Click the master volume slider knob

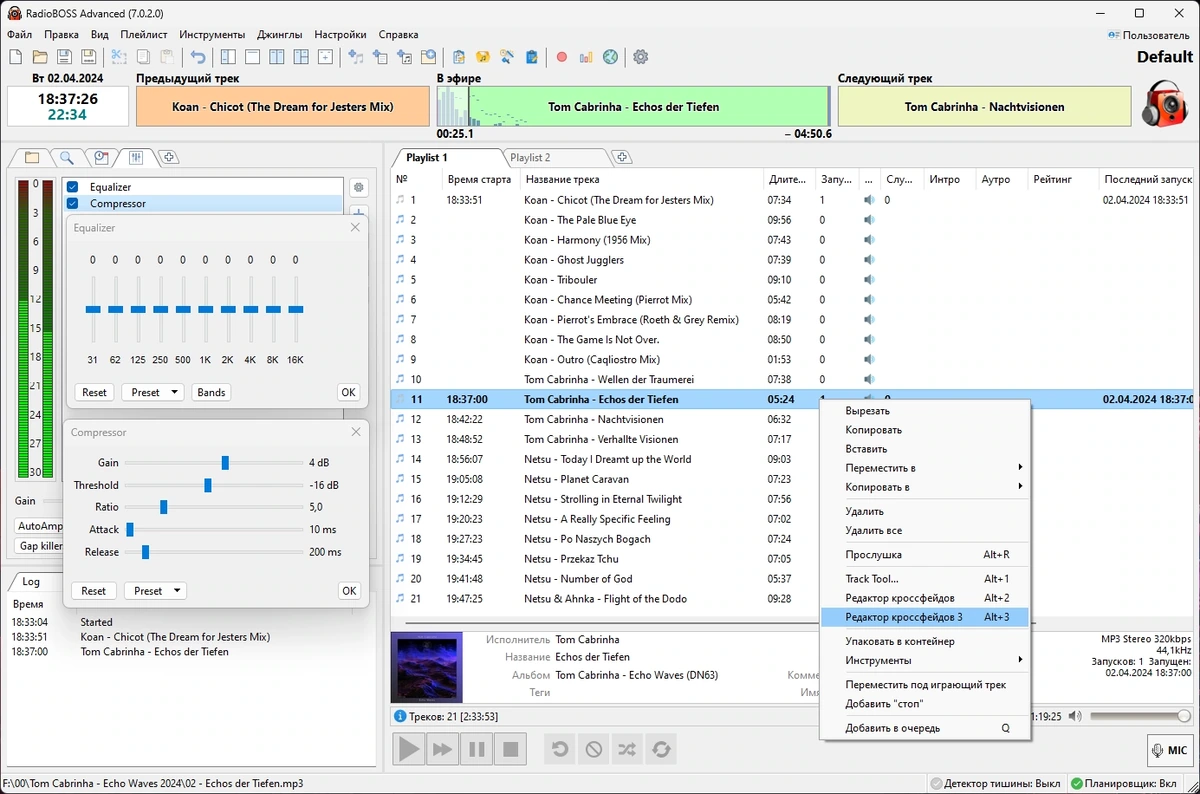click(x=1184, y=716)
